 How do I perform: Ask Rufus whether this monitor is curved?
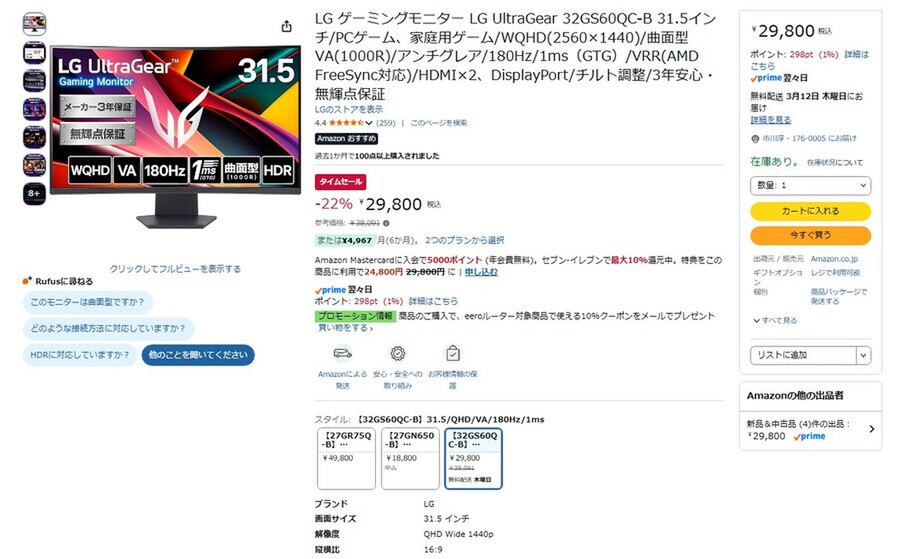tap(88, 302)
